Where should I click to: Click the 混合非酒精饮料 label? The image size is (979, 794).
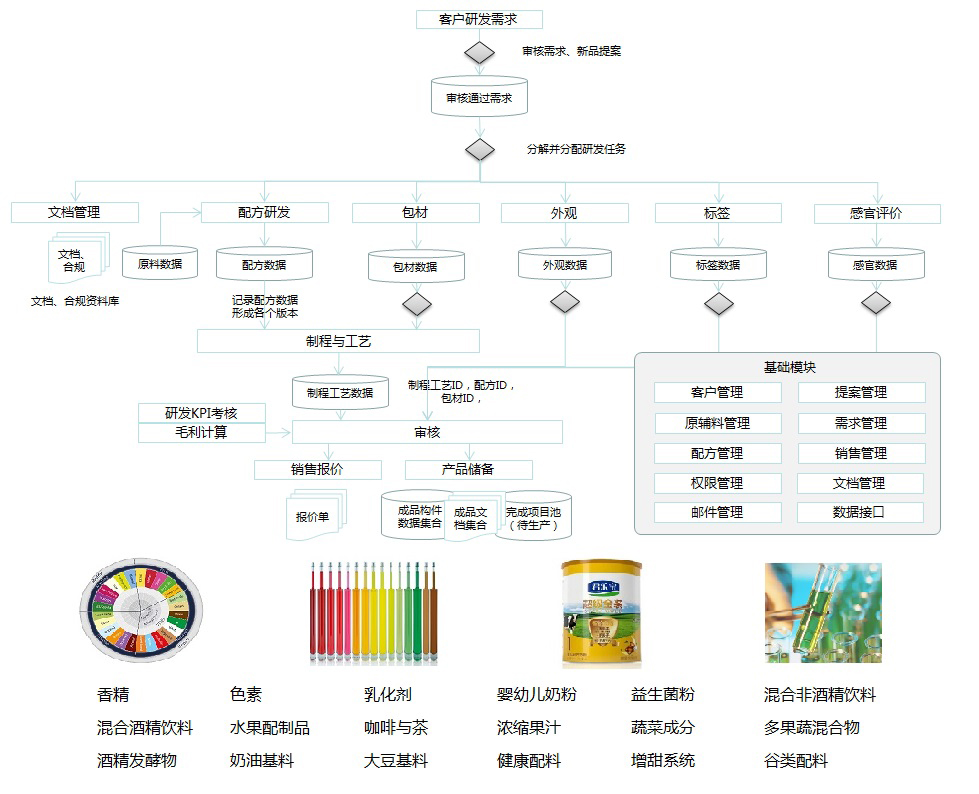point(820,695)
